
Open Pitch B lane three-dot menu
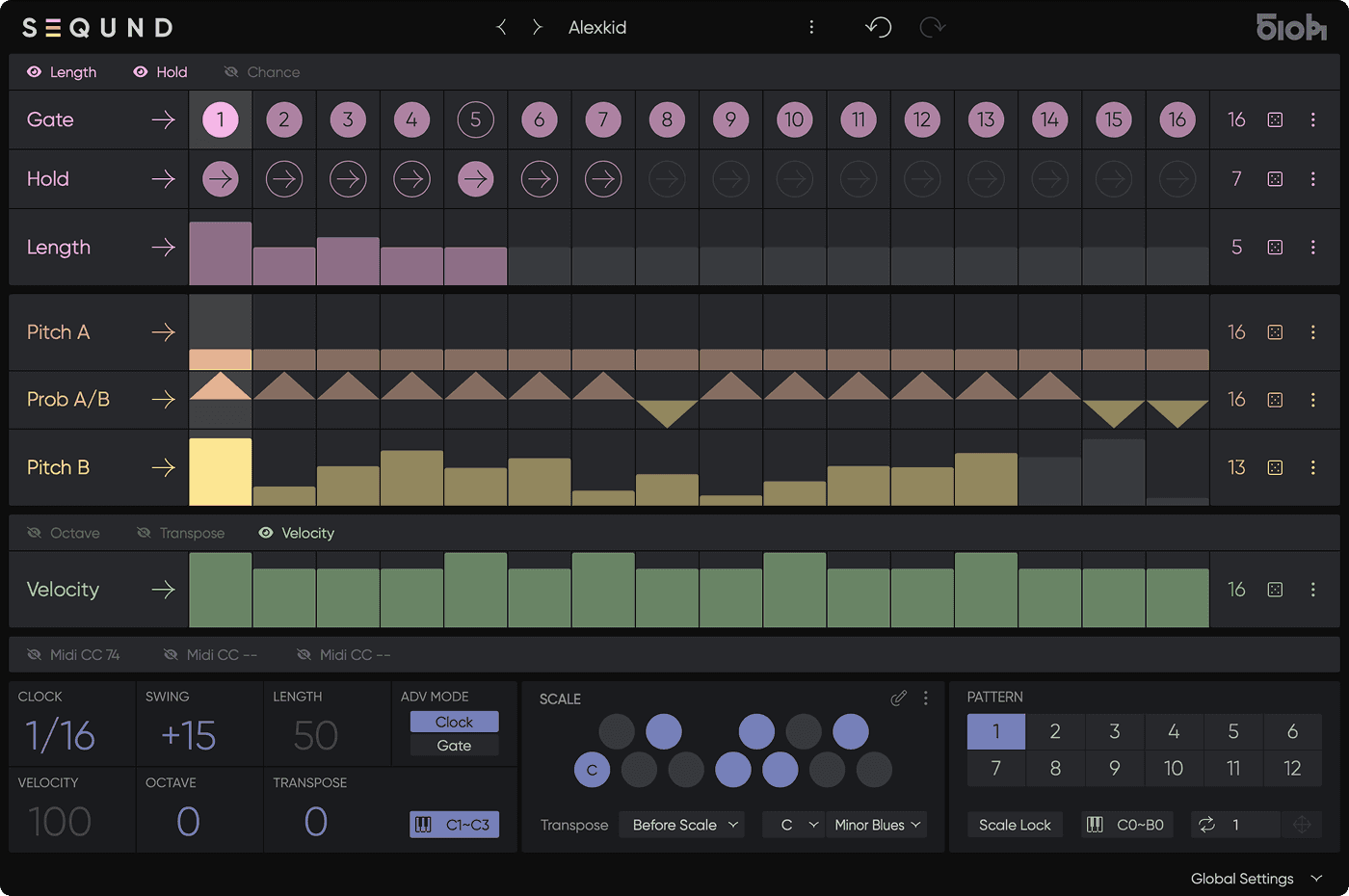1313,467
